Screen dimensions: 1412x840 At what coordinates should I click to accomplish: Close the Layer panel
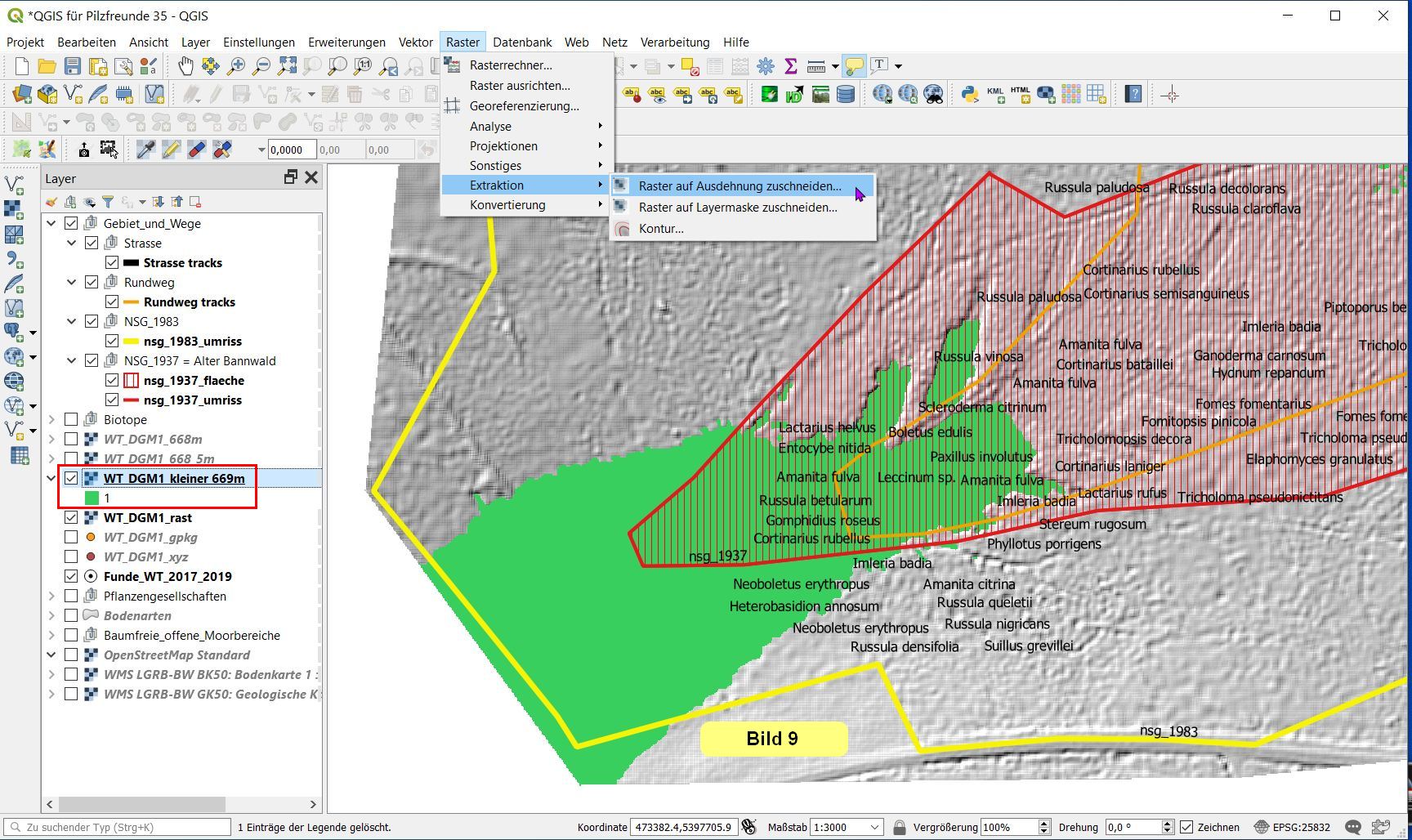tap(311, 177)
